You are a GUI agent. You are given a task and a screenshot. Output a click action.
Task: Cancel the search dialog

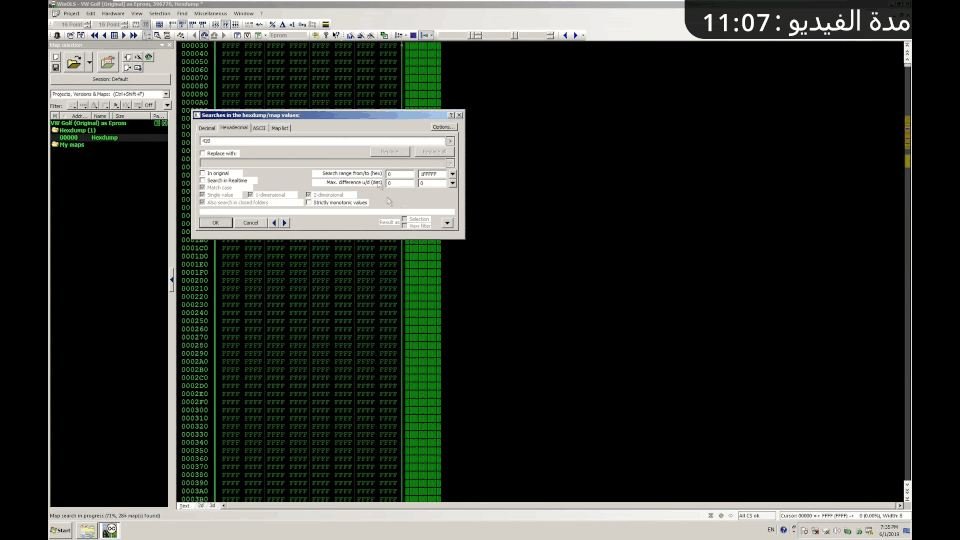[x=250, y=223]
